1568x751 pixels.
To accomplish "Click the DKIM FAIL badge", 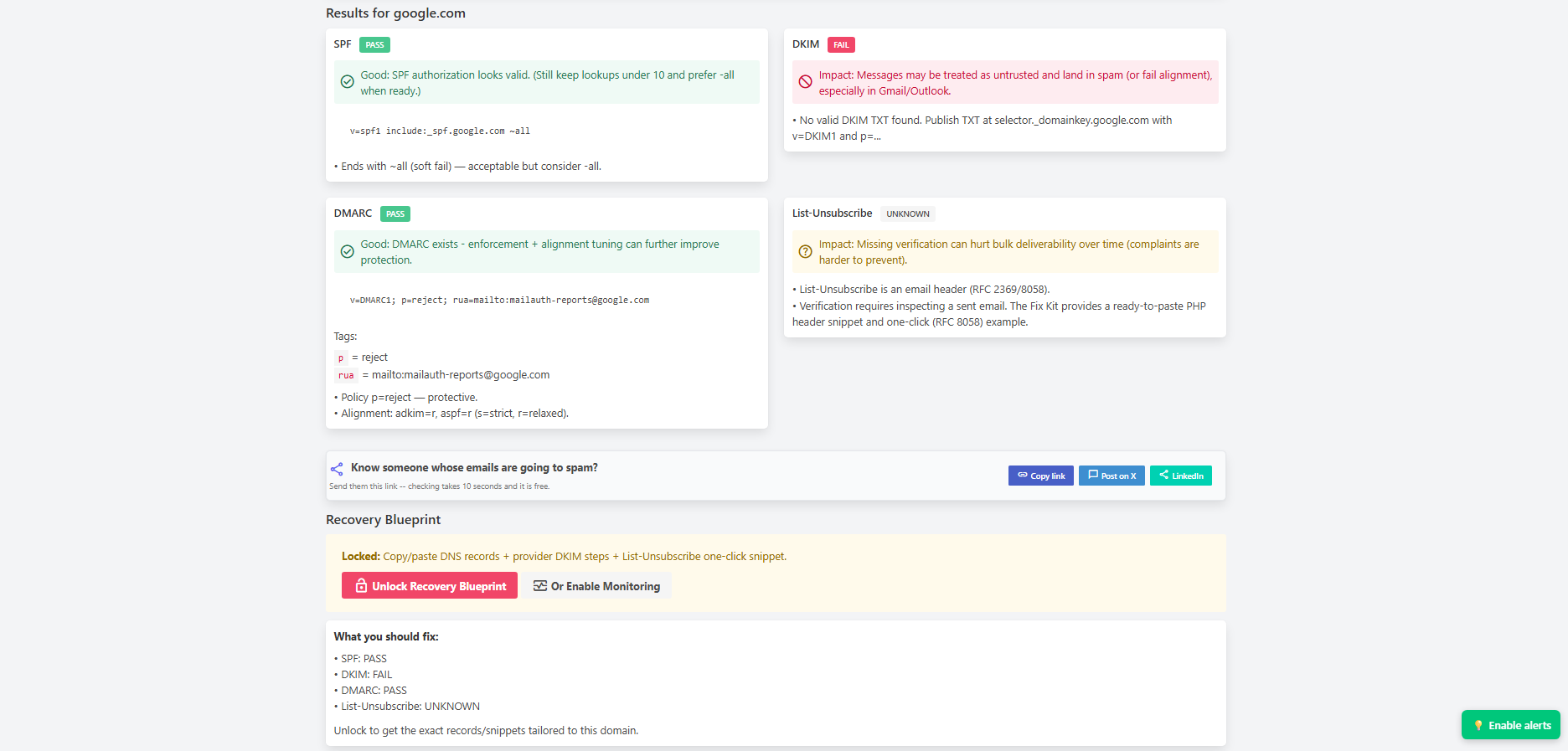I will 841,45.
